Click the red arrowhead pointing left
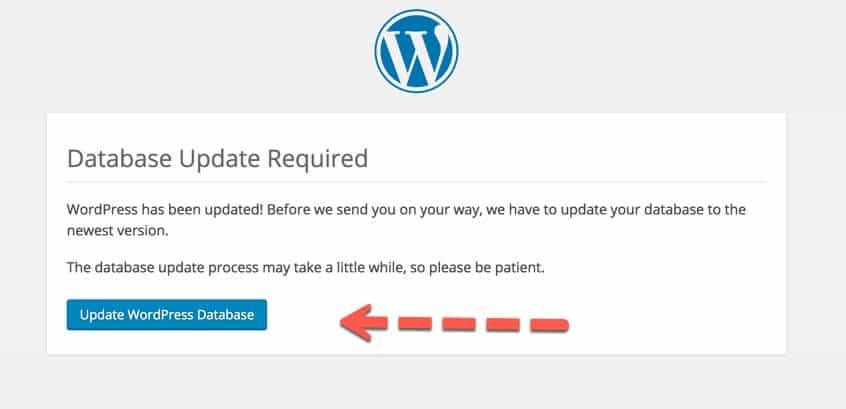The image size is (846, 409). tap(358, 322)
